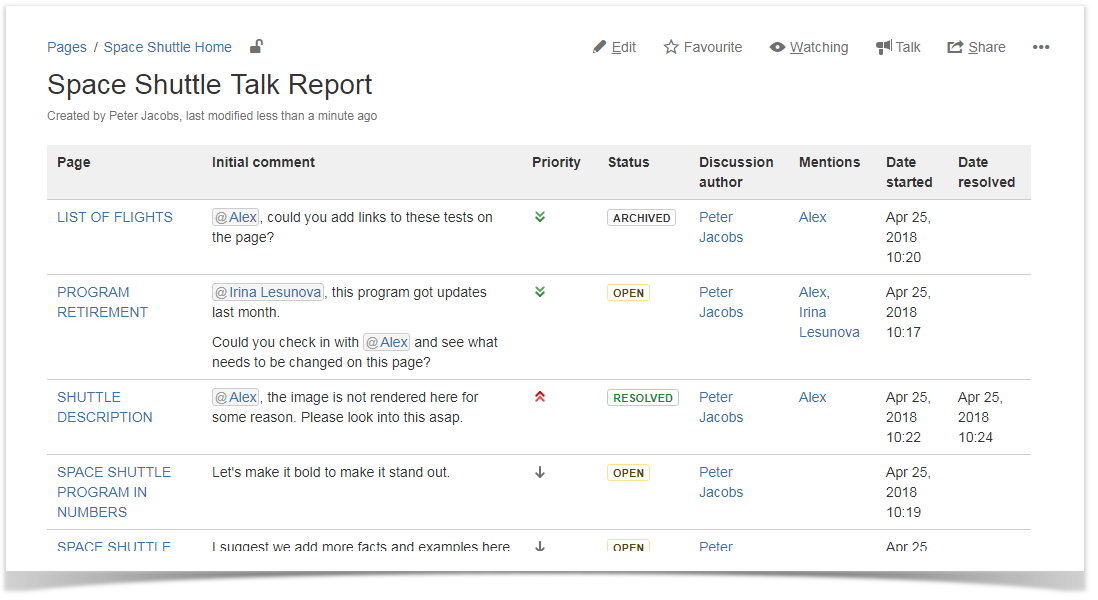Click the ARCHIVED status badge
This screenshot has height=600, width=1098.
point(641,218)
